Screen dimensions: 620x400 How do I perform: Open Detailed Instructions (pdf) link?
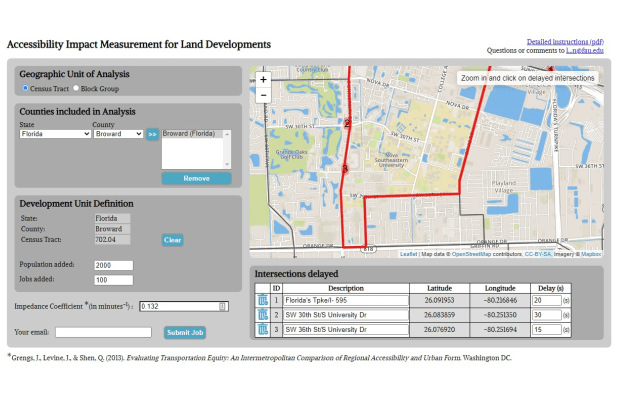point(565,42)
